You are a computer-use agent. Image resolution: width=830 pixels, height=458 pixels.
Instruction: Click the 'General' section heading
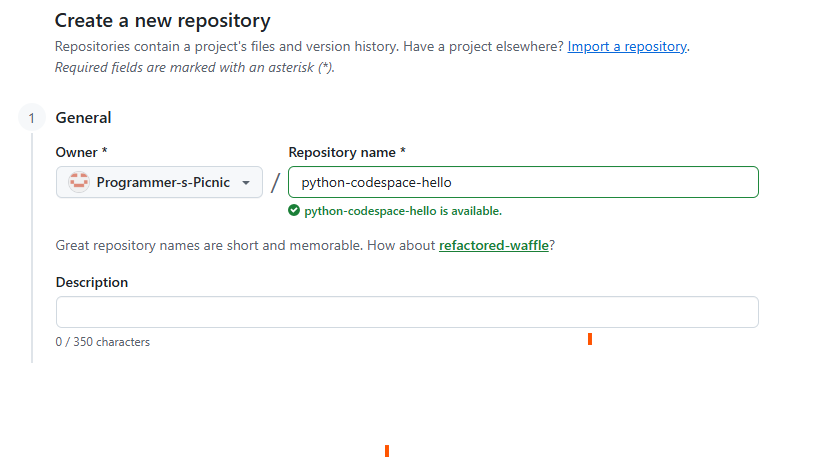pyautogui.click(x=84, y=118)
